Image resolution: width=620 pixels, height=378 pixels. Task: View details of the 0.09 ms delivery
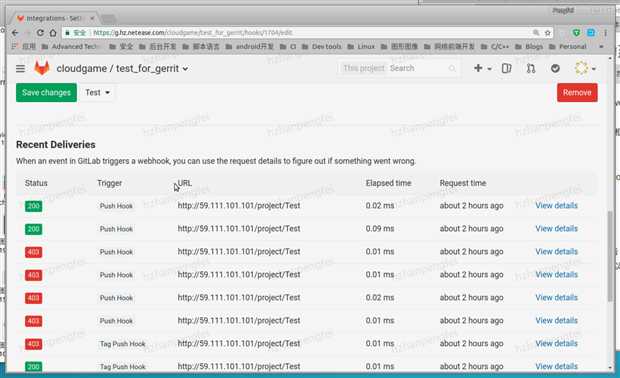[x=556, y=229]
